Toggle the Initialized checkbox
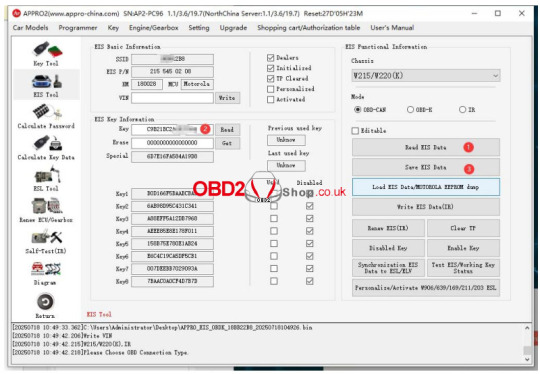Screen dimensions: 540x374 (x=270, y=68)
